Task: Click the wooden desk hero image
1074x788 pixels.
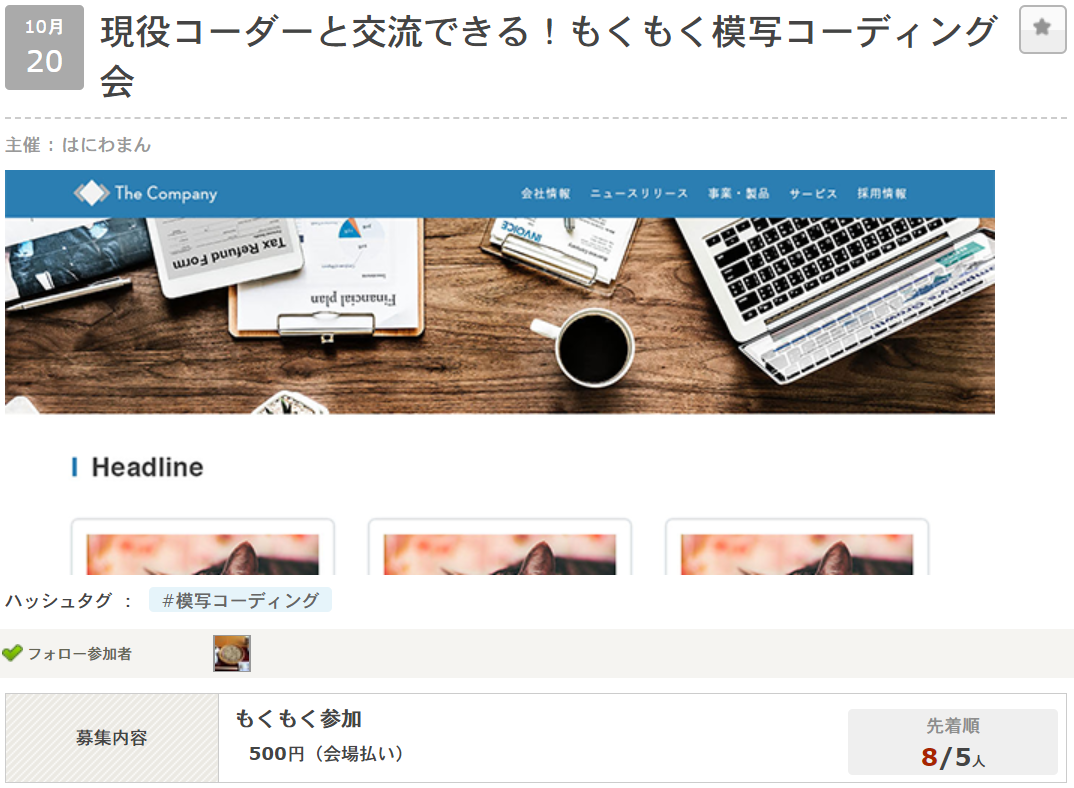Action: (x=500, y=315)
